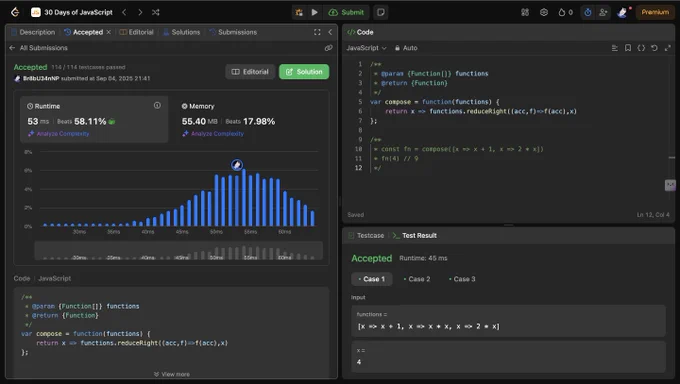680x384 pixels.
Task: Open the user profile avatar
Action: tap(623, 12)
